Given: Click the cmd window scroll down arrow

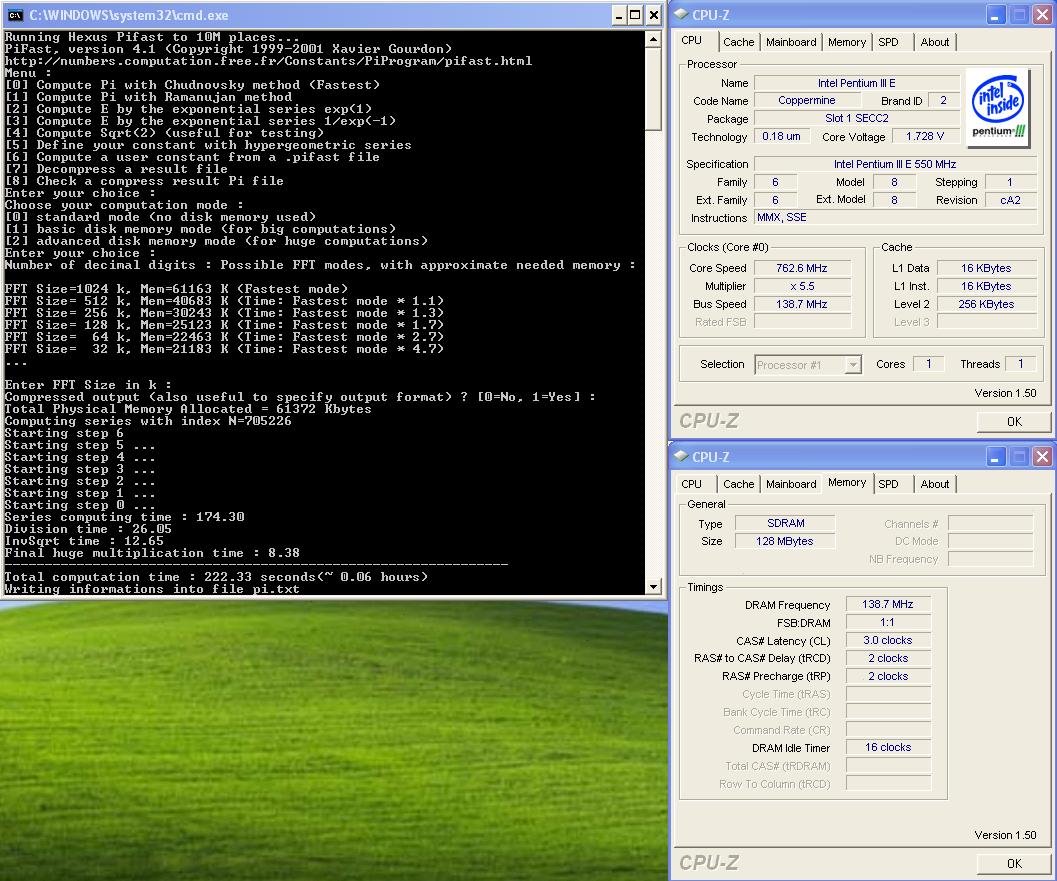Looking at the screenshot, I should [x=653, y=587].
